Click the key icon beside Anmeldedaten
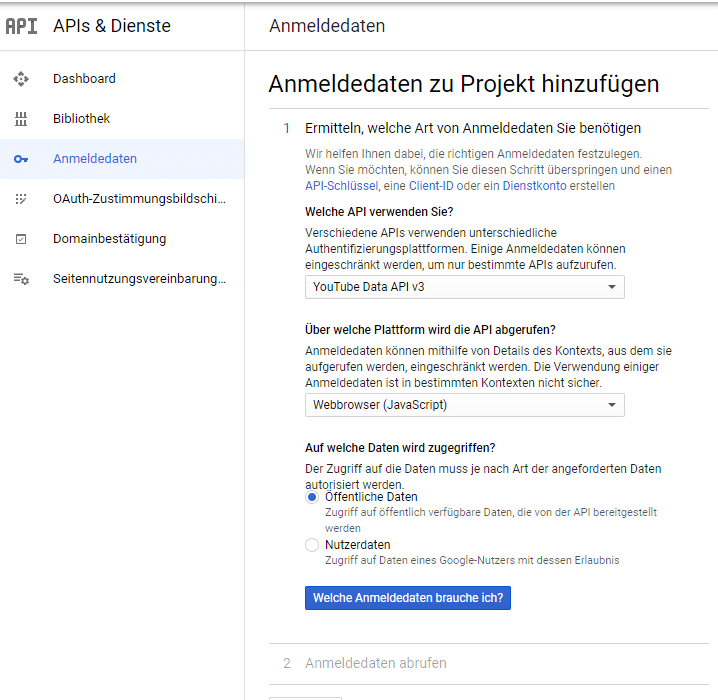 pyautogui.click(x=21, y=159)
